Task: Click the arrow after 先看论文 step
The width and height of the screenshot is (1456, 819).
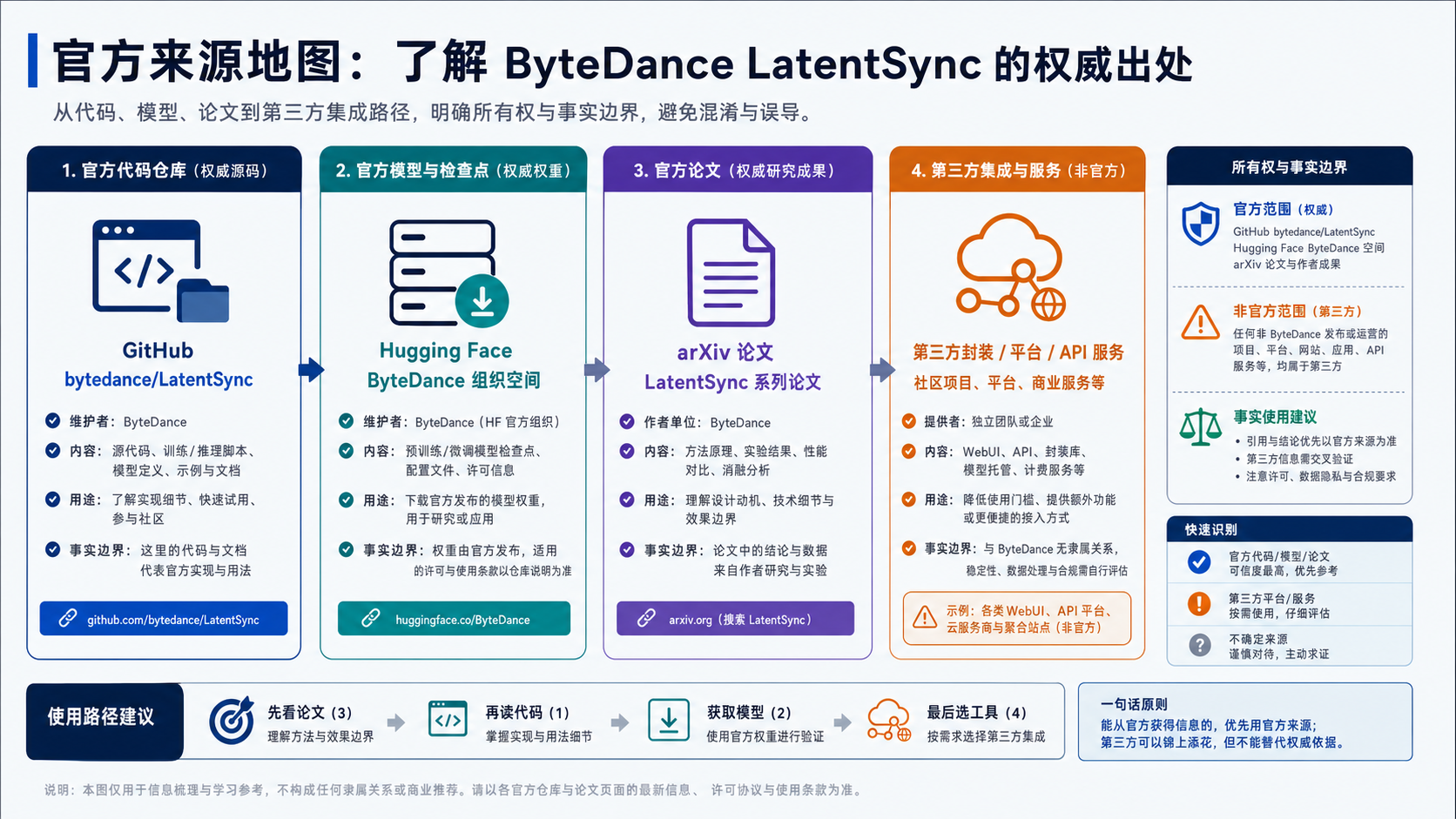Action: [396, 722]
